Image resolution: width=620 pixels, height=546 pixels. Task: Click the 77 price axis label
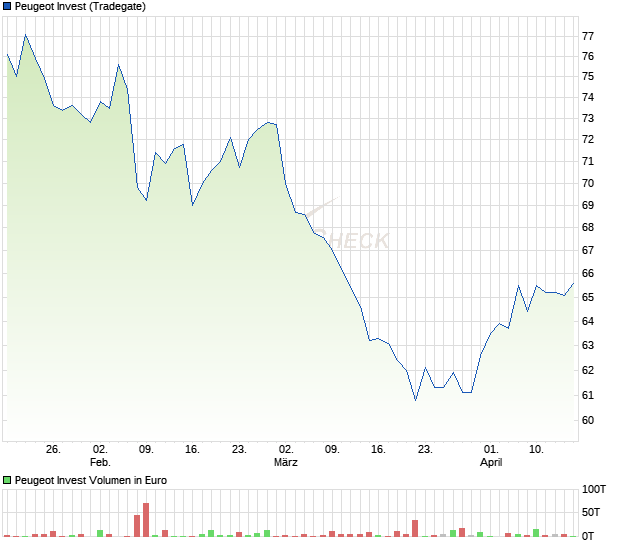tap(588, 36)
